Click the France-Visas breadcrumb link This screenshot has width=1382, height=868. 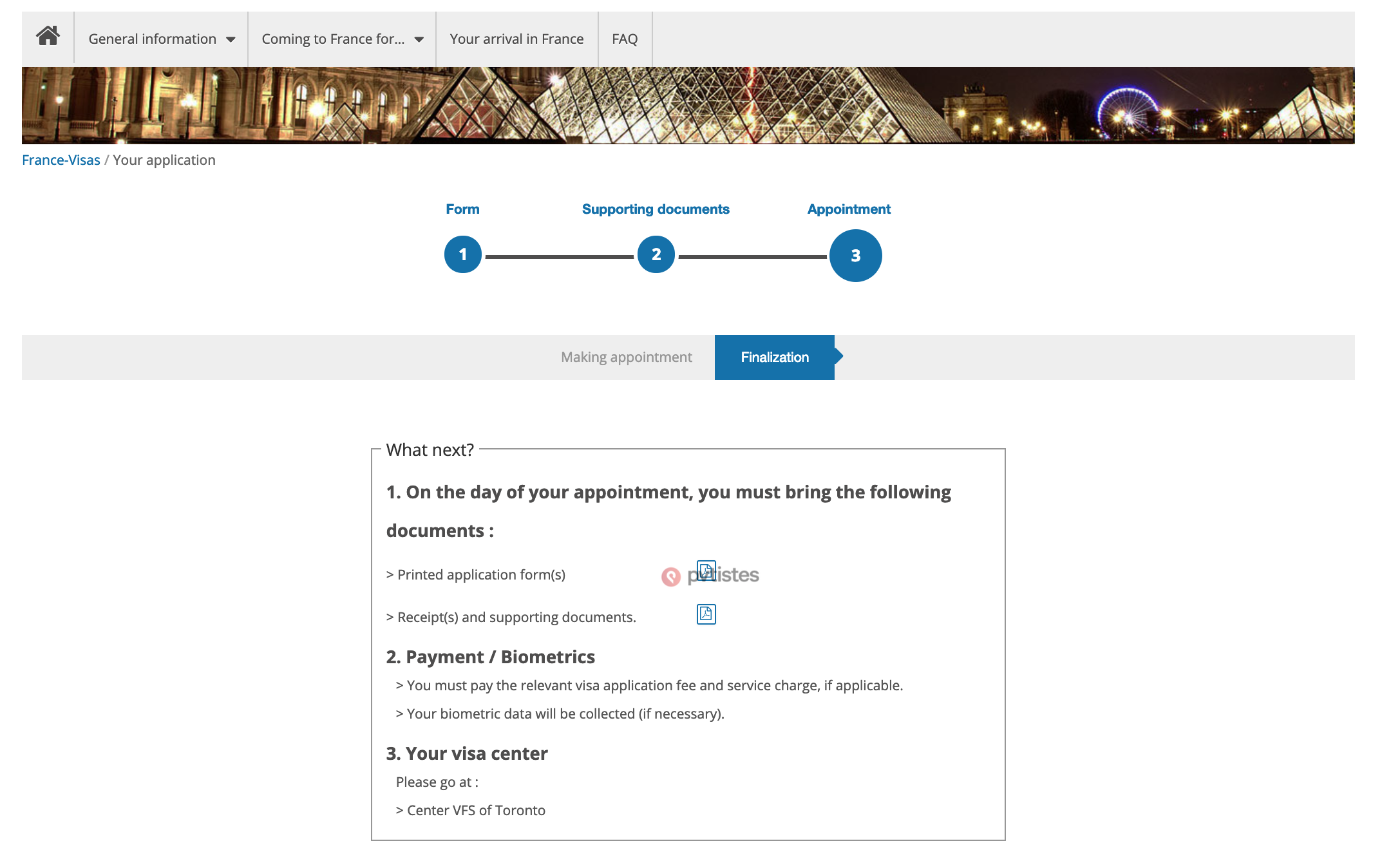point(61,160)
